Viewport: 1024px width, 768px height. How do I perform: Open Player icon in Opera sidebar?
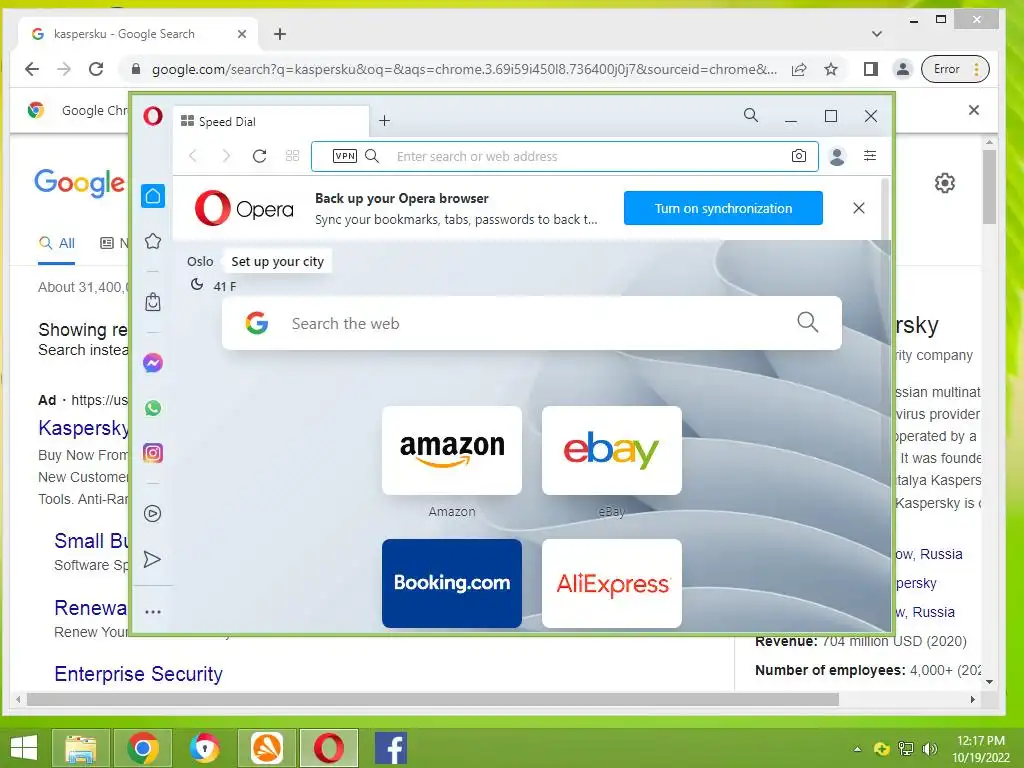(153, 513)
